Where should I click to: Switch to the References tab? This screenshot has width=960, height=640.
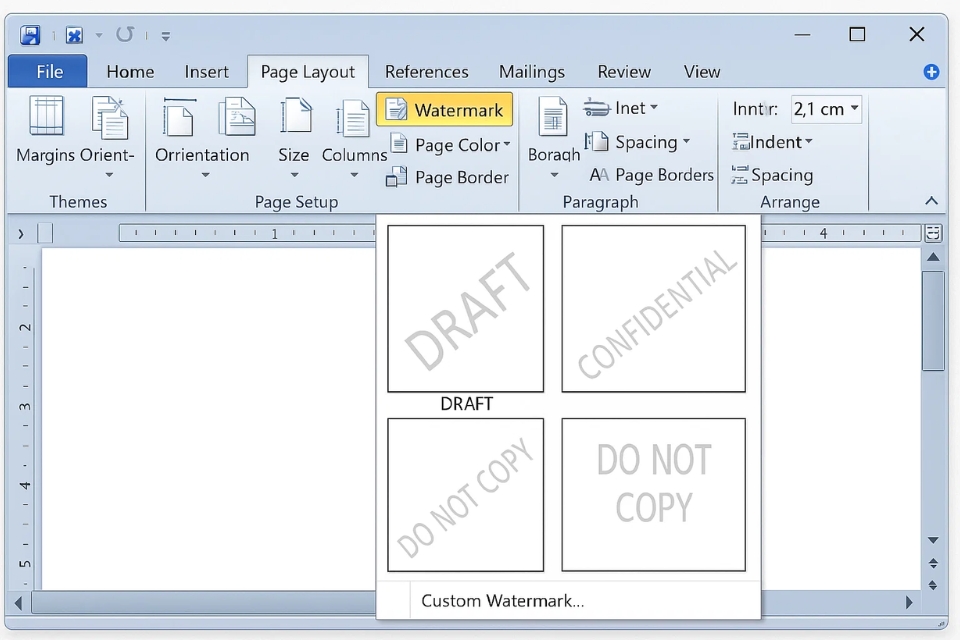coord(426,72)
